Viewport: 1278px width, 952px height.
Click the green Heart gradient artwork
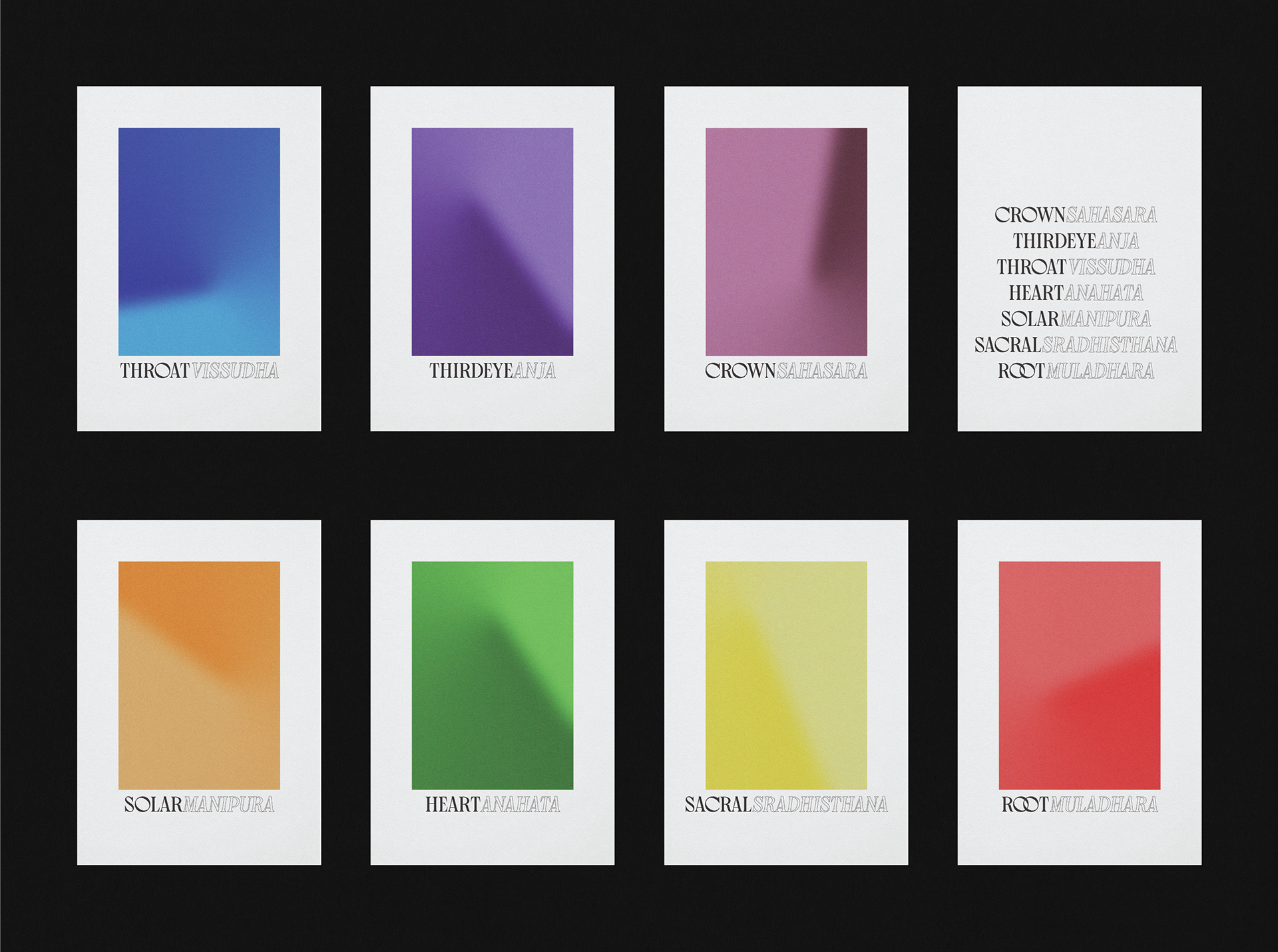(492, 675)
